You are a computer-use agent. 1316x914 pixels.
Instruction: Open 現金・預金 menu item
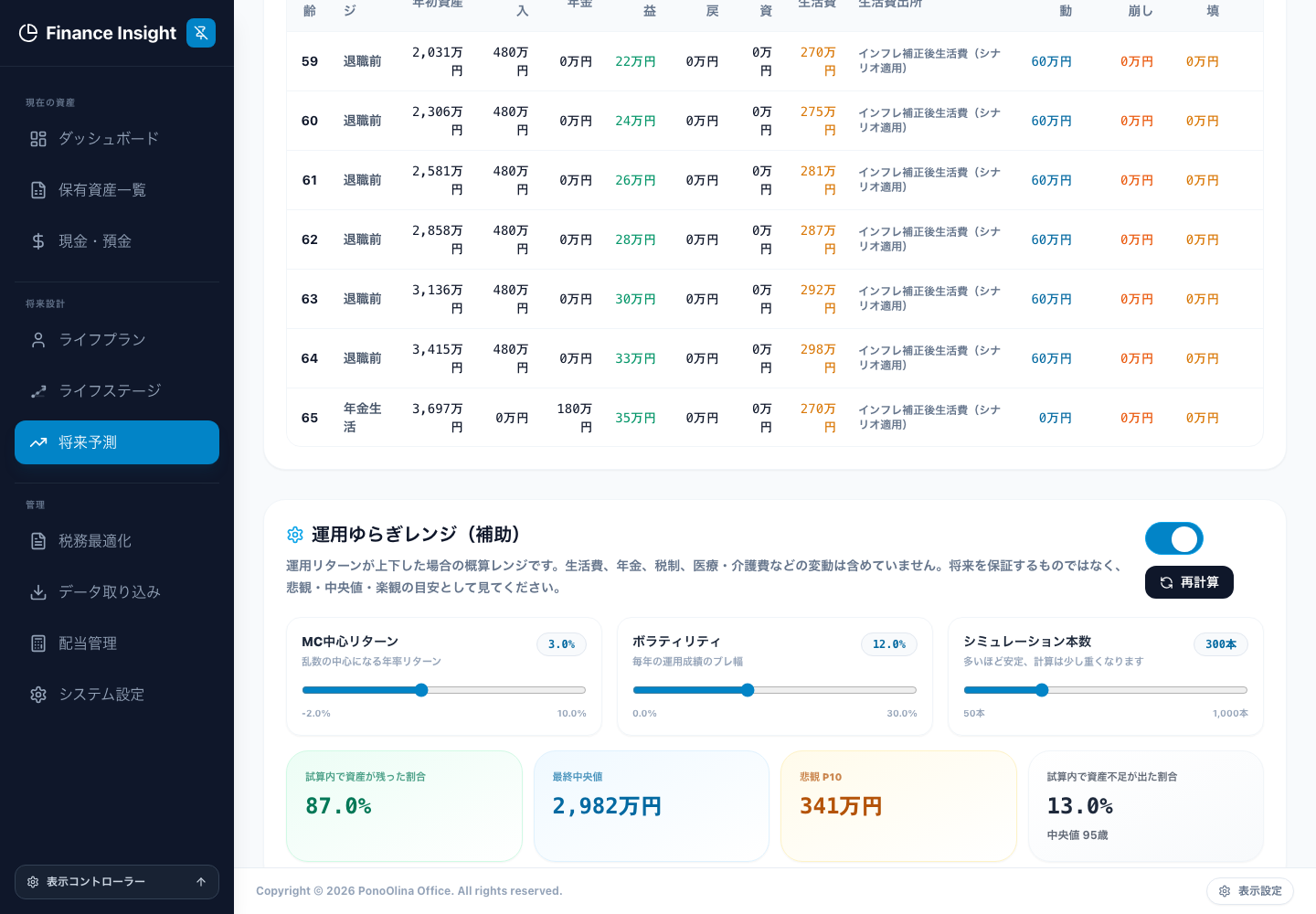click(x=117, y=241)
